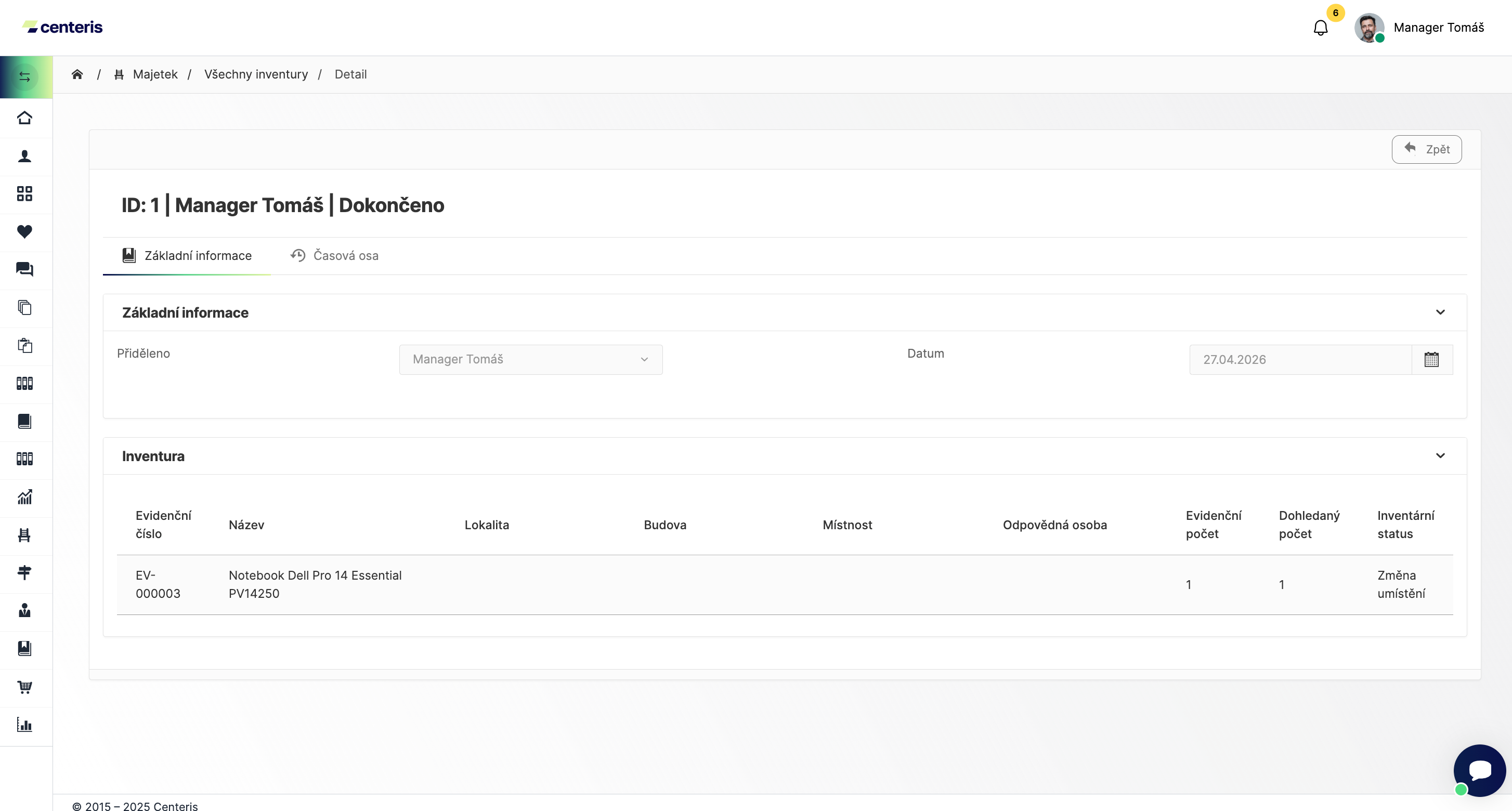Click the Datum field showing 27.04.2026

(1300, 360)
